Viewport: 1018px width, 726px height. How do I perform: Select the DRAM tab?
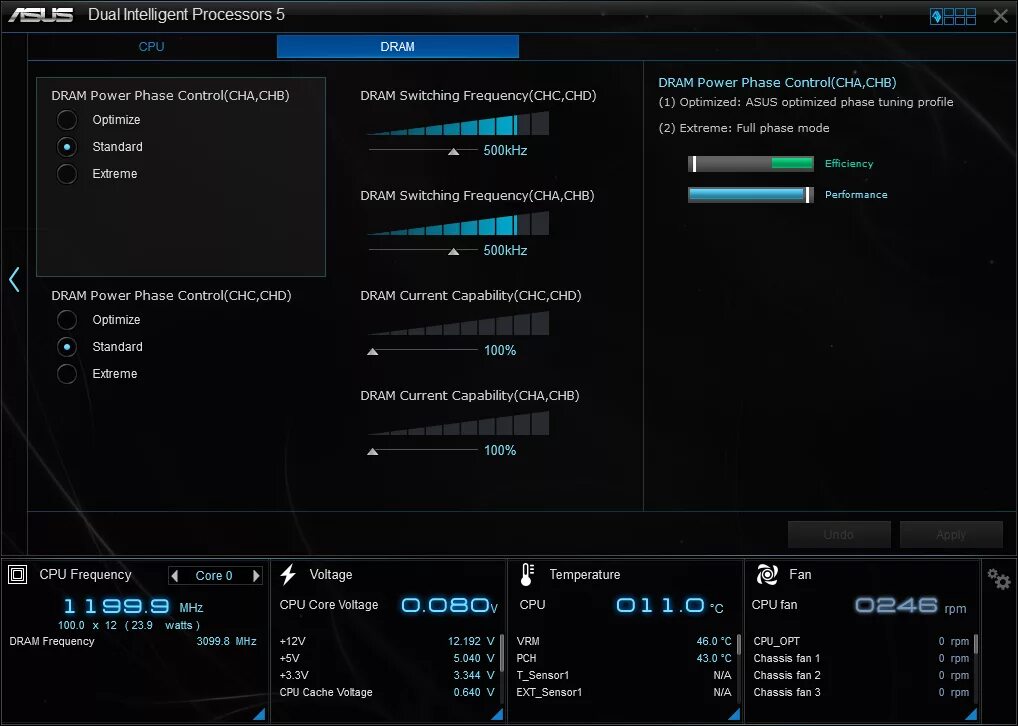pyautogui.click(x=397, y=47)
